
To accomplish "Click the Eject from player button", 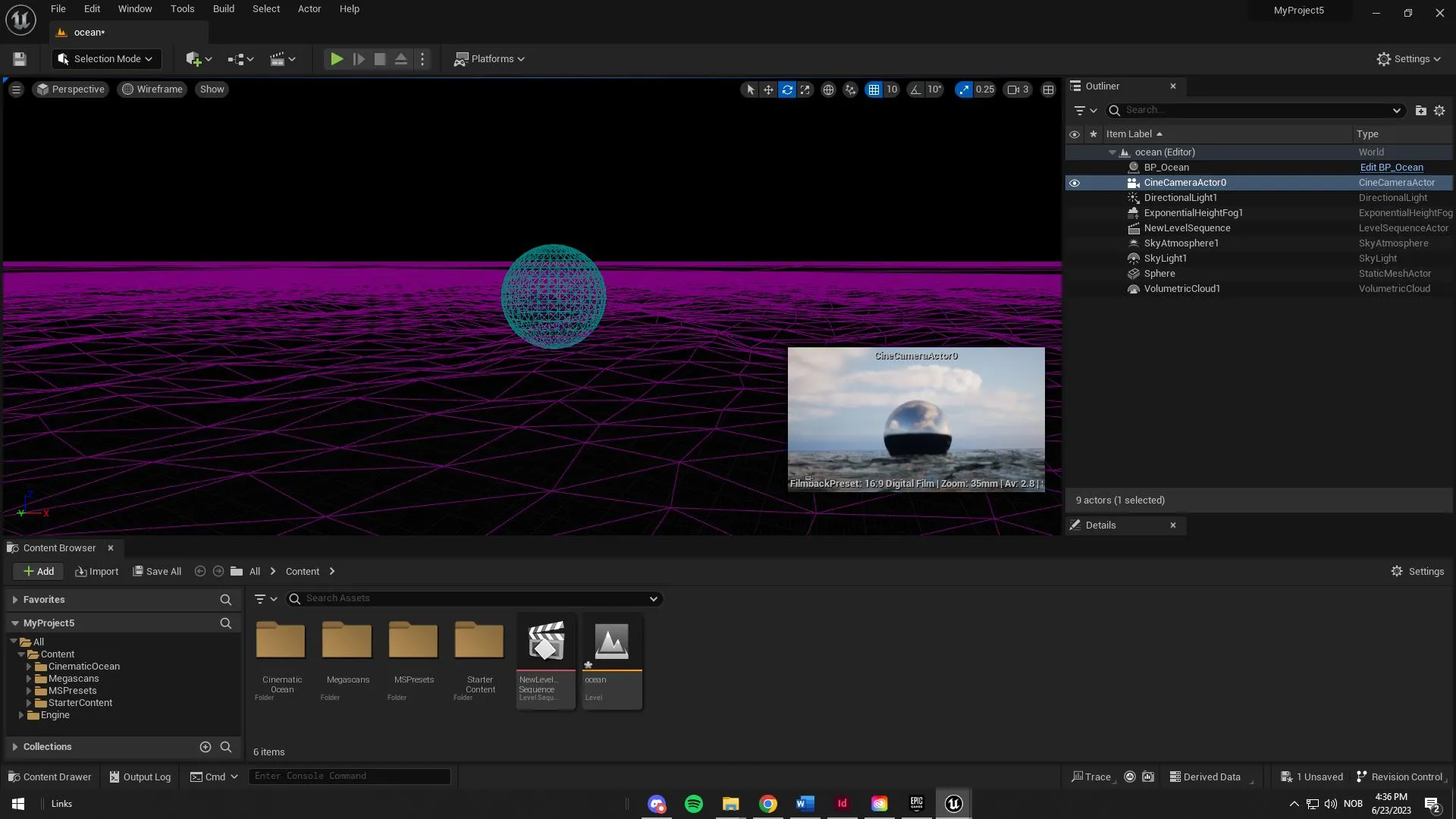I will point(401,59).
